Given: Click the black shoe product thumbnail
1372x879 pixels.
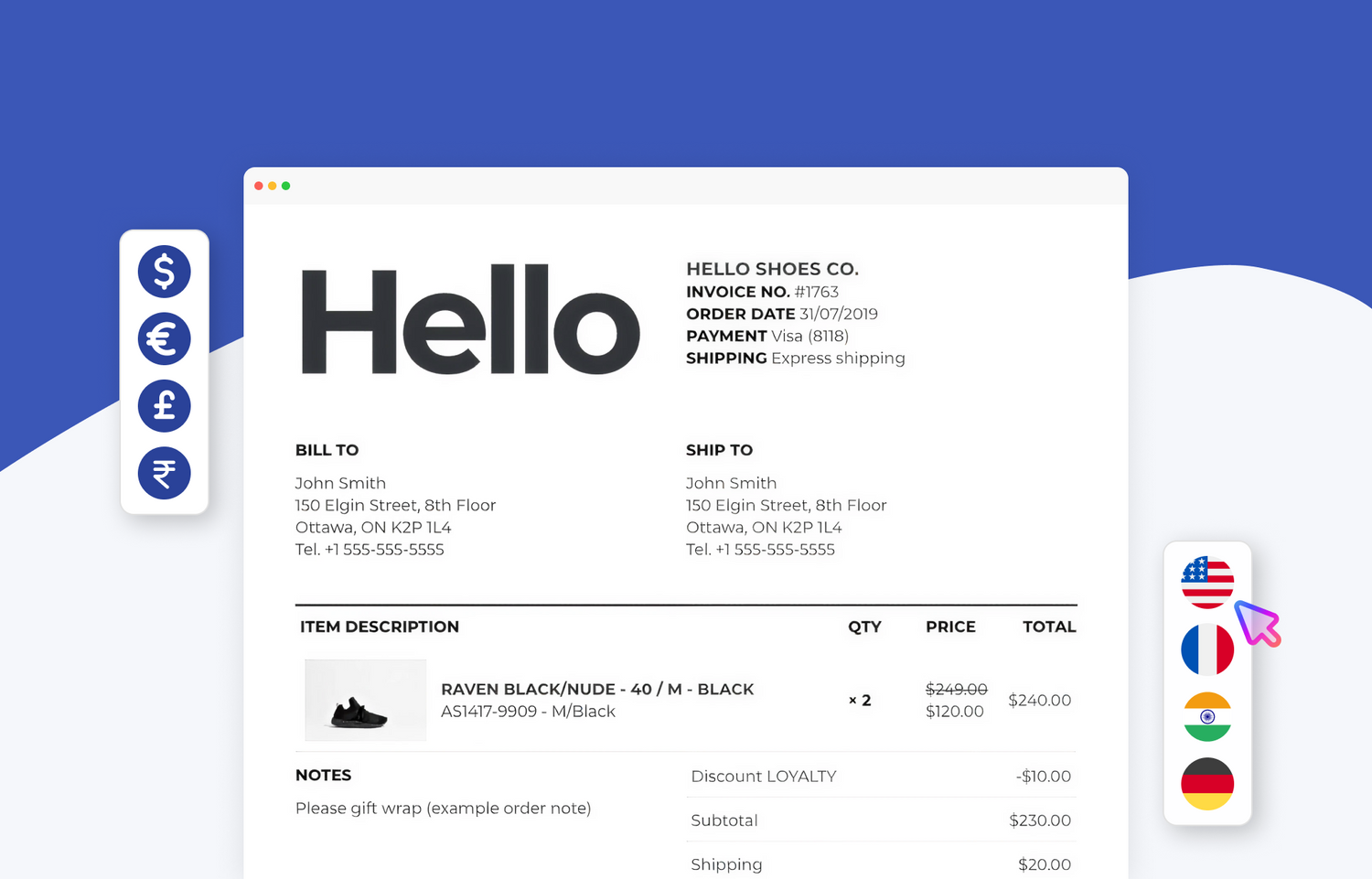Looking at the screenshot, I should [365, 701].
